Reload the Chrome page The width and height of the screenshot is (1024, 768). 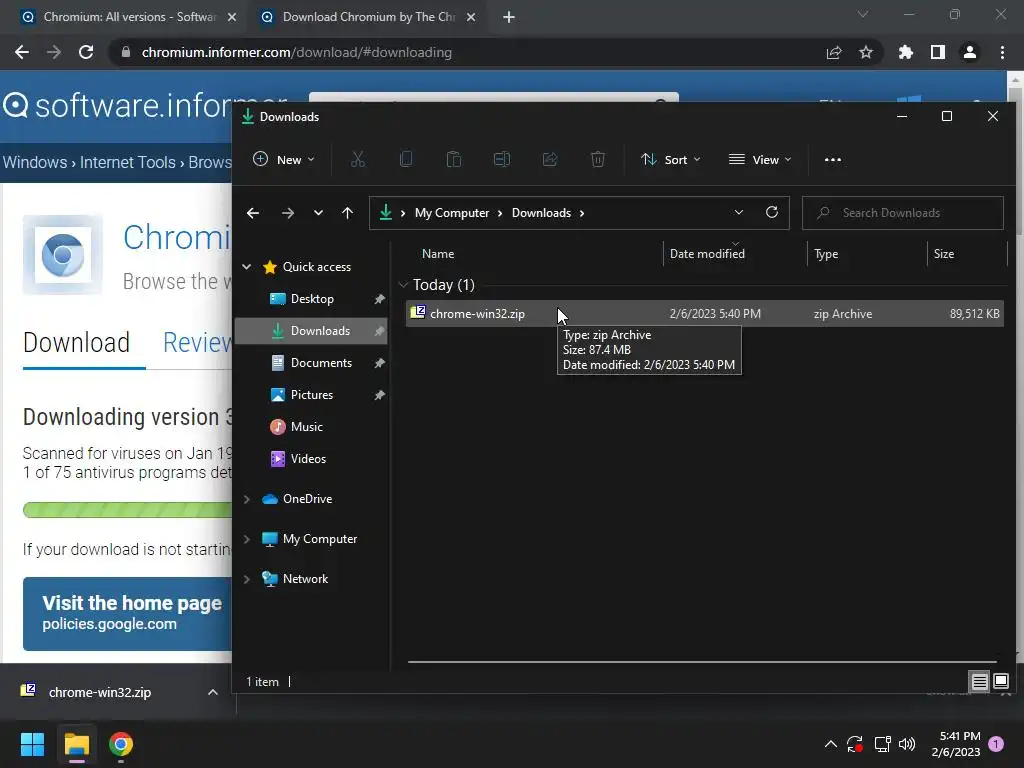point(86,52)
